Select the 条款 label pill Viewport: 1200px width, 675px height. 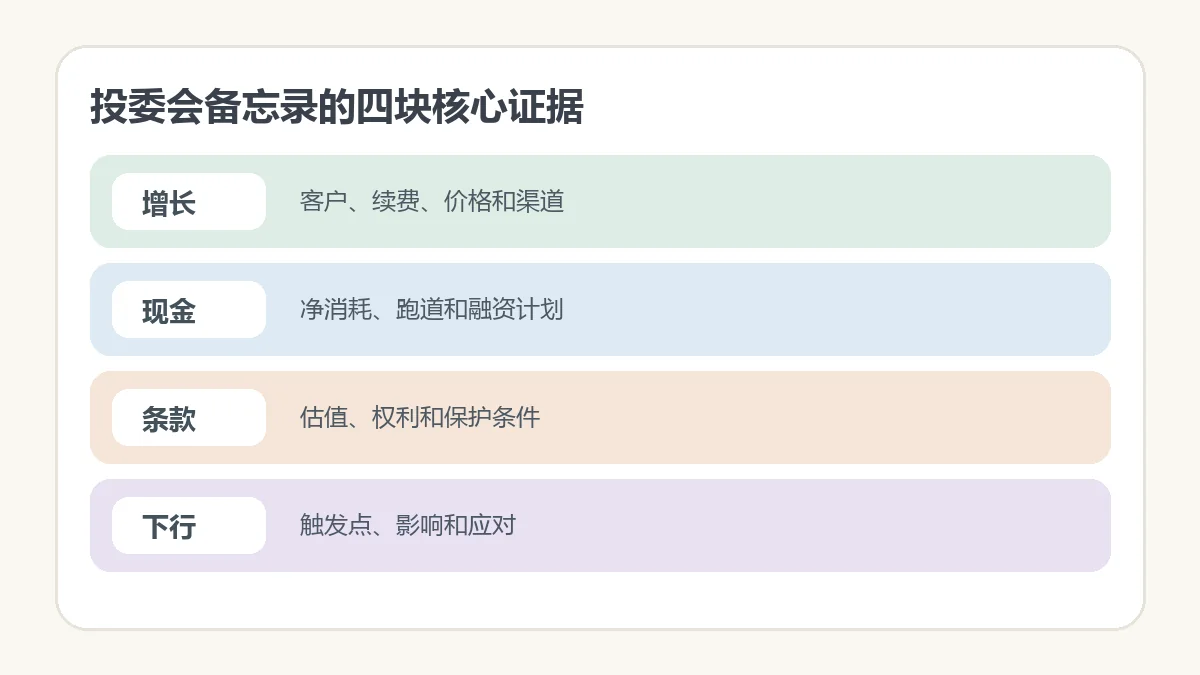point(189,418)
